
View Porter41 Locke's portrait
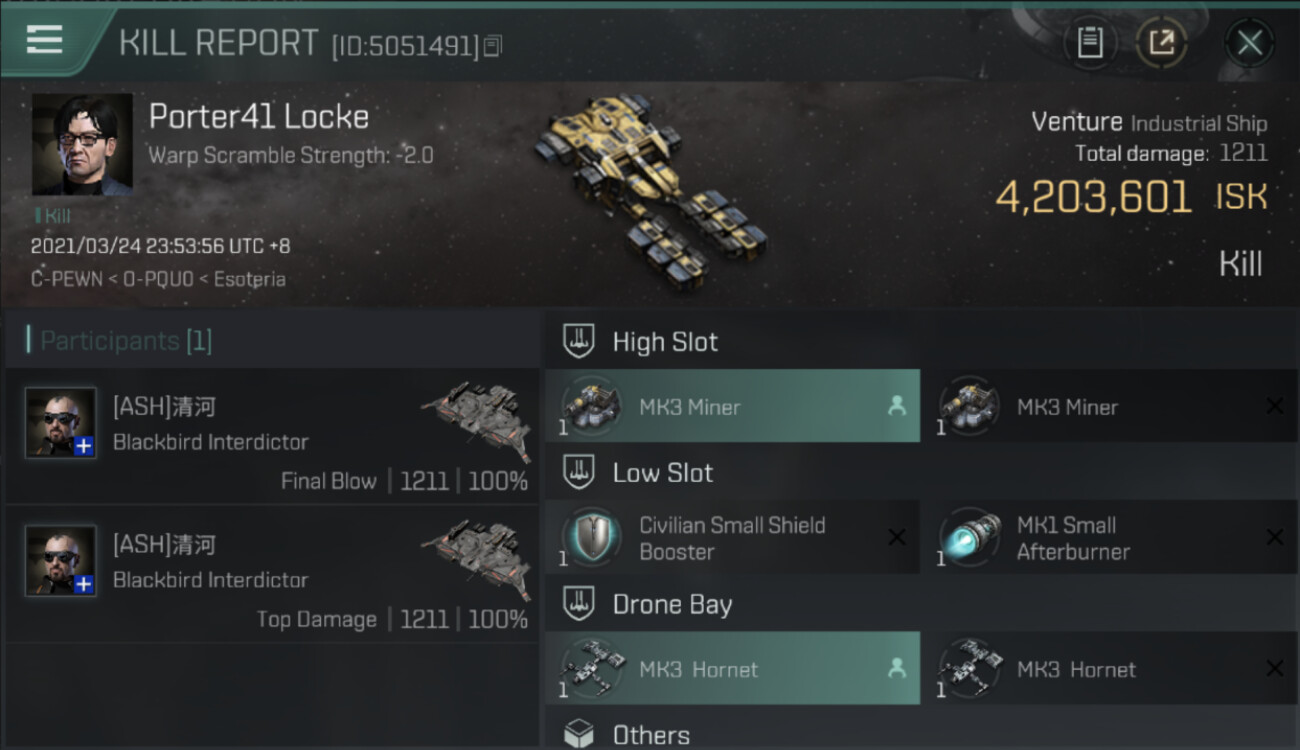[82, 144]
